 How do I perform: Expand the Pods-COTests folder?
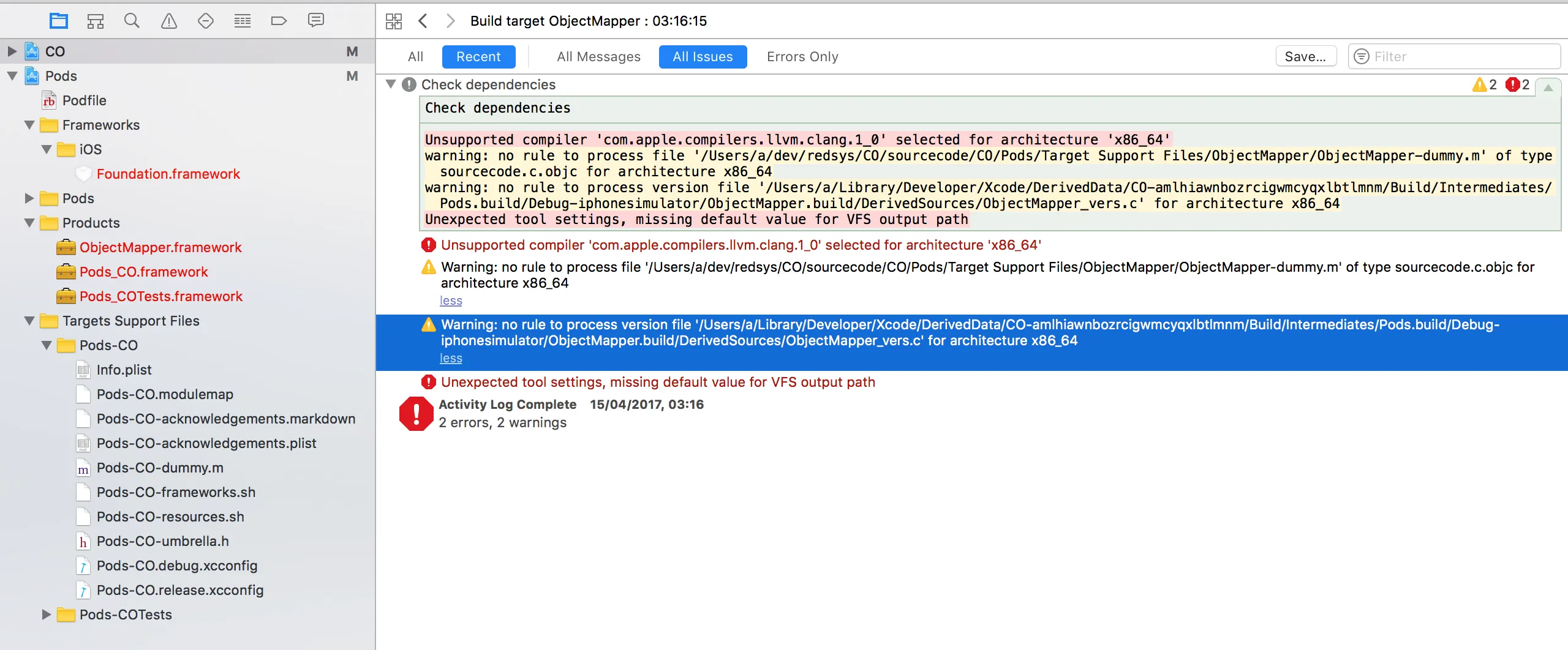pos(46,615)
